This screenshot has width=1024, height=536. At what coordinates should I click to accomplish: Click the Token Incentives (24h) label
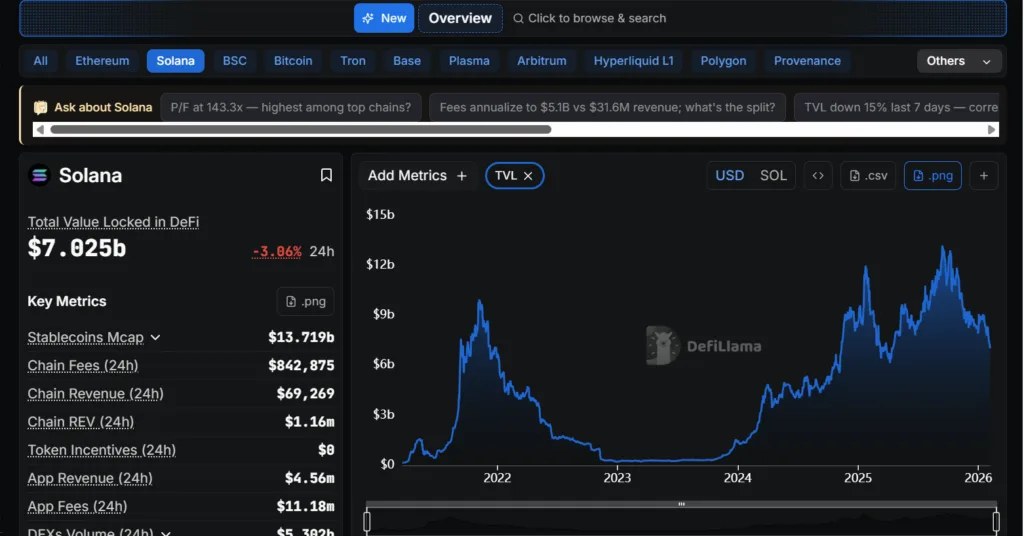click(x=101, y=450)
